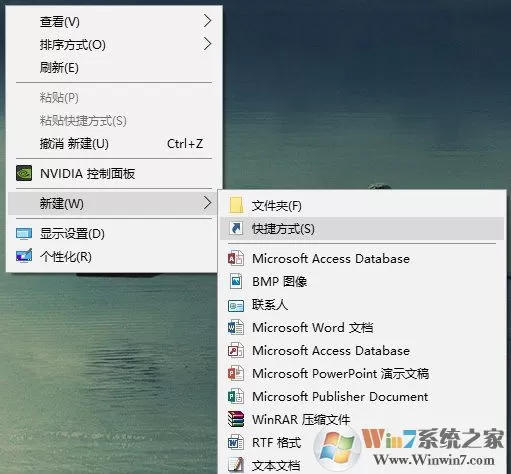Click the Publisher document icon
Screen dimensions: 511x474
[x=236, y=396]
